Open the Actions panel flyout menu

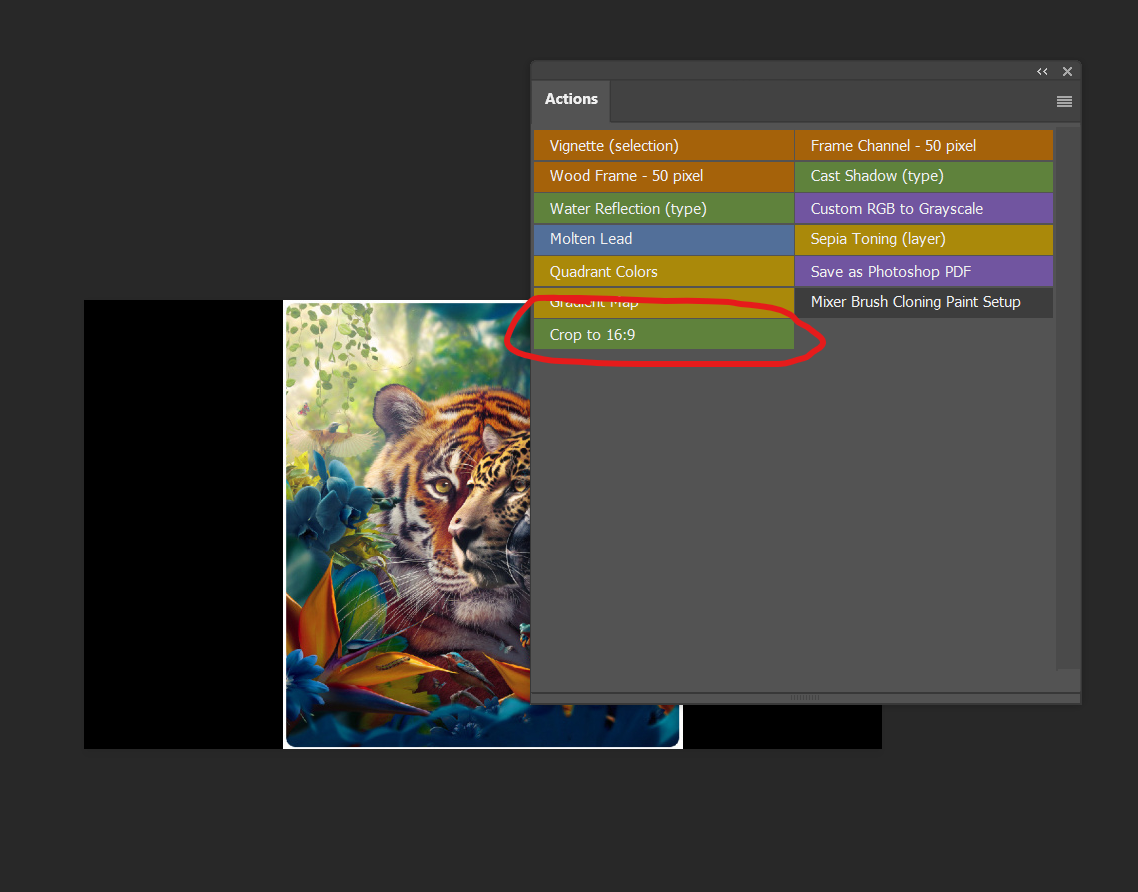1064,101
